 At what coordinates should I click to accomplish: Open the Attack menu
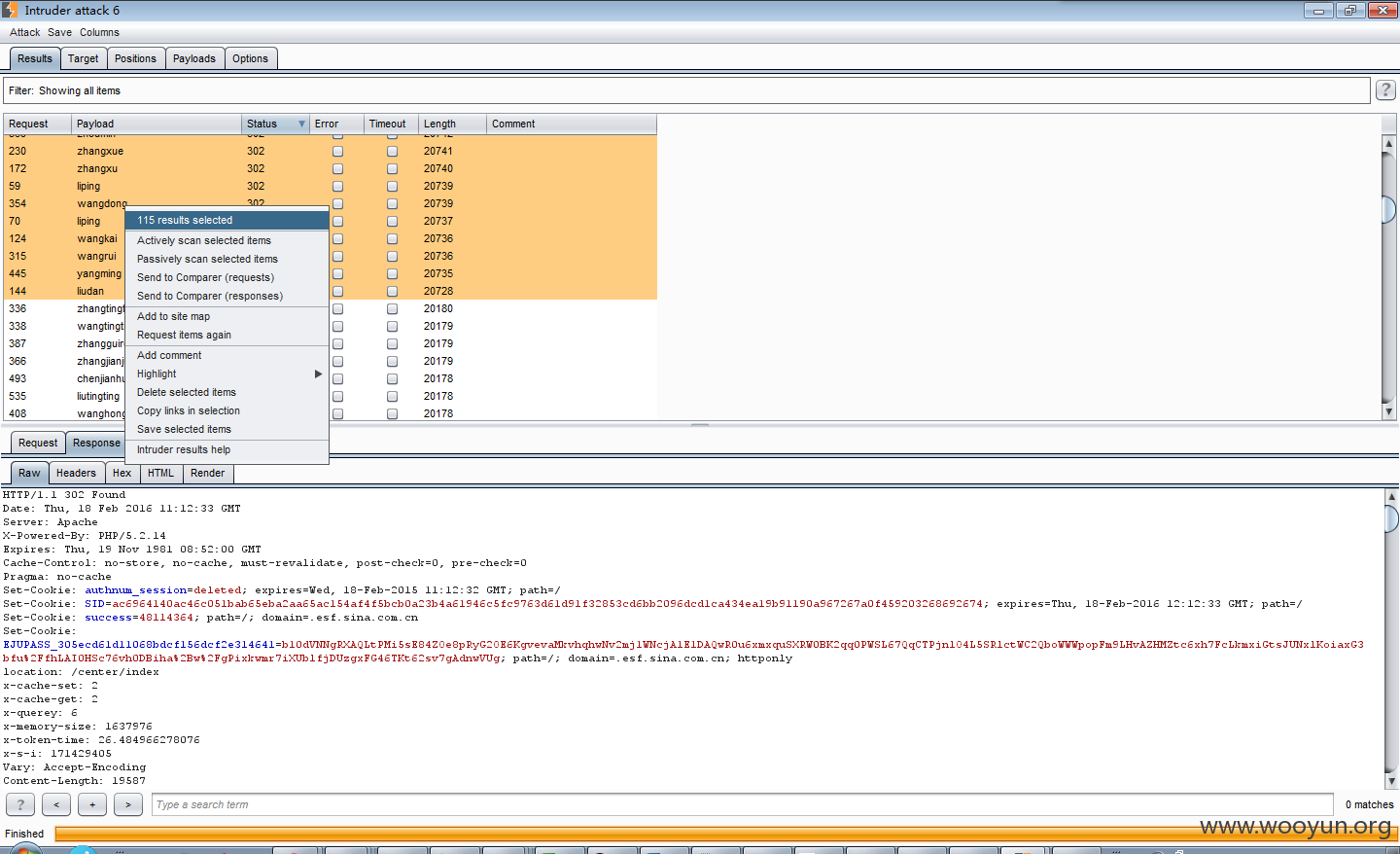(x=25, y=32)
